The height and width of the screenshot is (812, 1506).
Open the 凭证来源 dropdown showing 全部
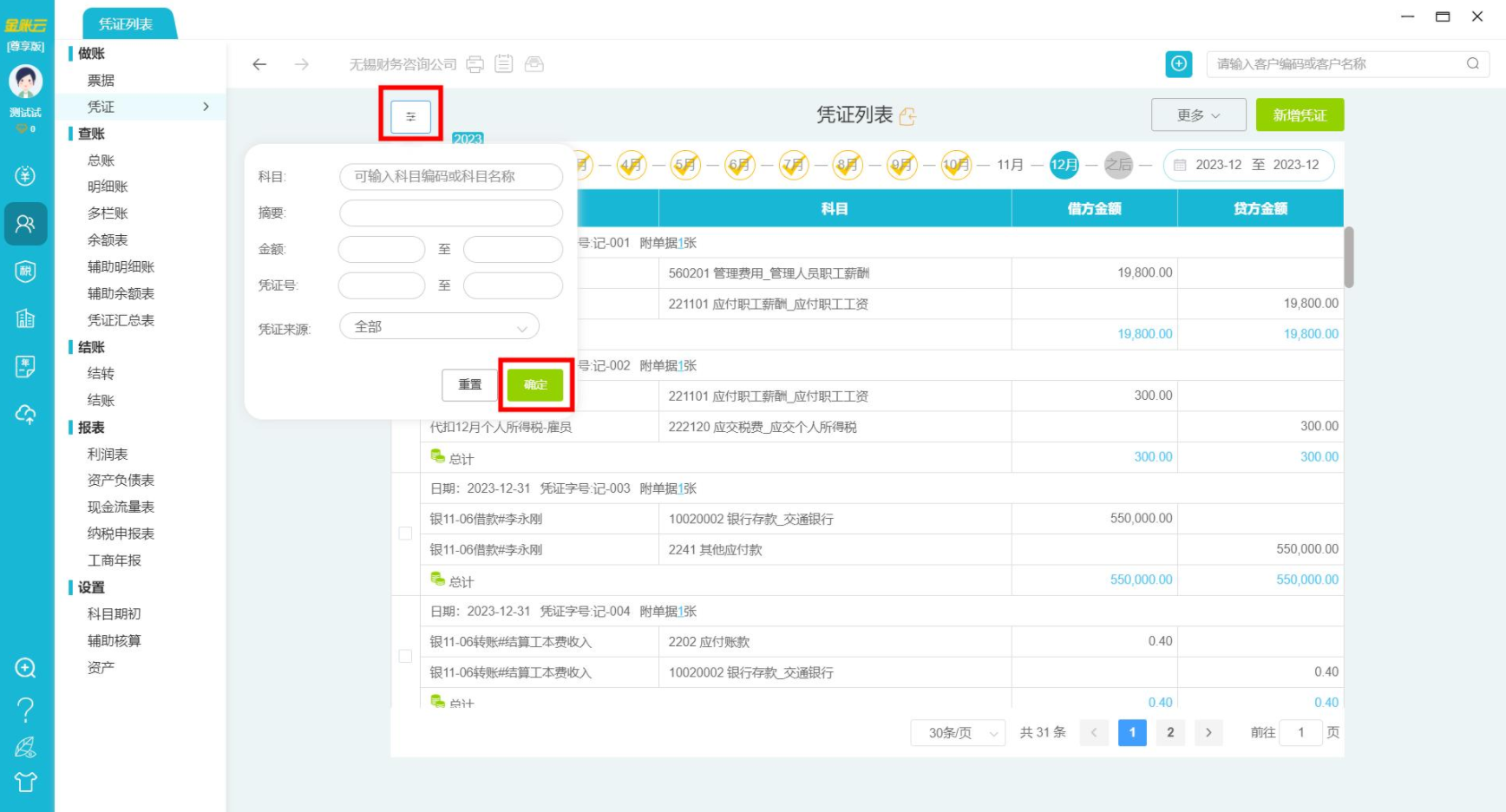[x=439, y=327]
